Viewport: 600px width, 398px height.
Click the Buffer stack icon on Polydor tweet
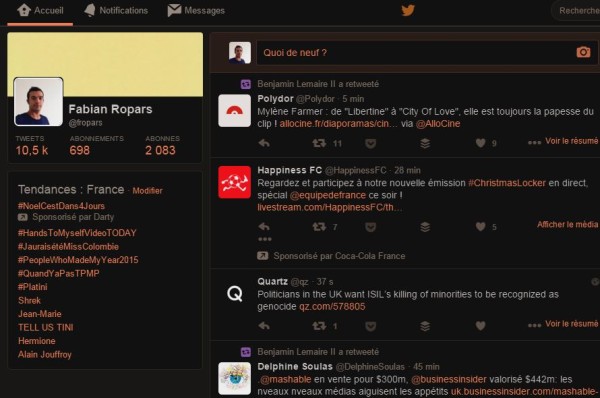(x=425, y=143)
